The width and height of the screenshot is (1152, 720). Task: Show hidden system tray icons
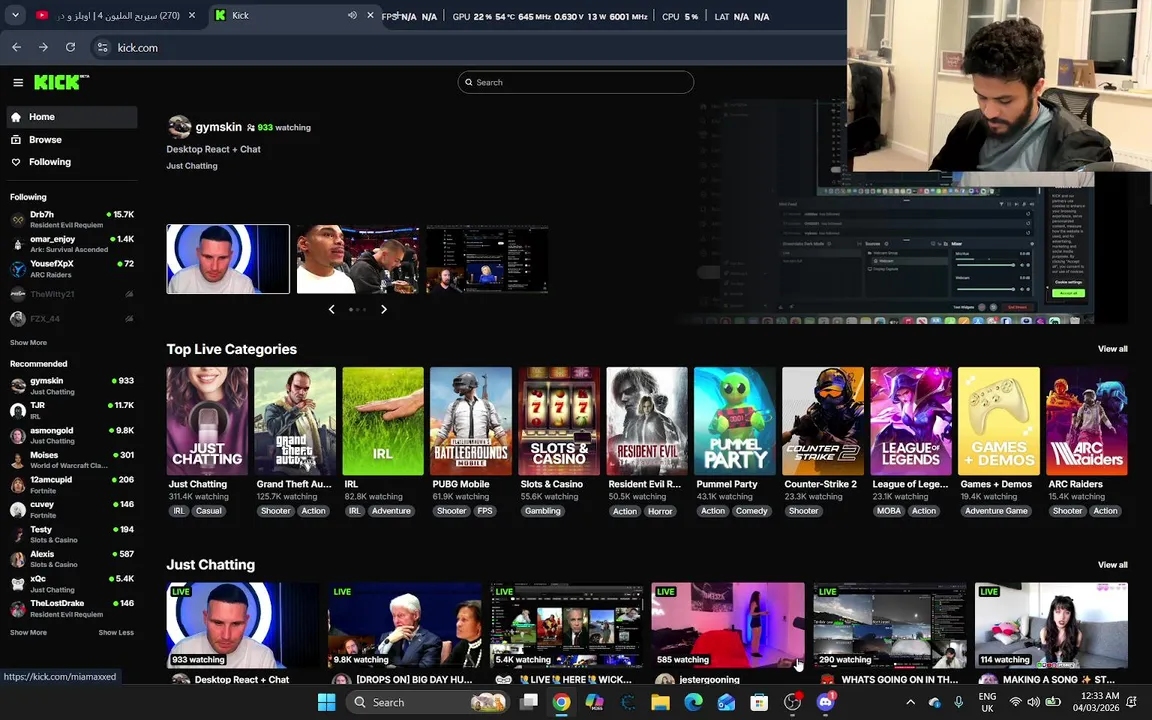click(910, 702)
